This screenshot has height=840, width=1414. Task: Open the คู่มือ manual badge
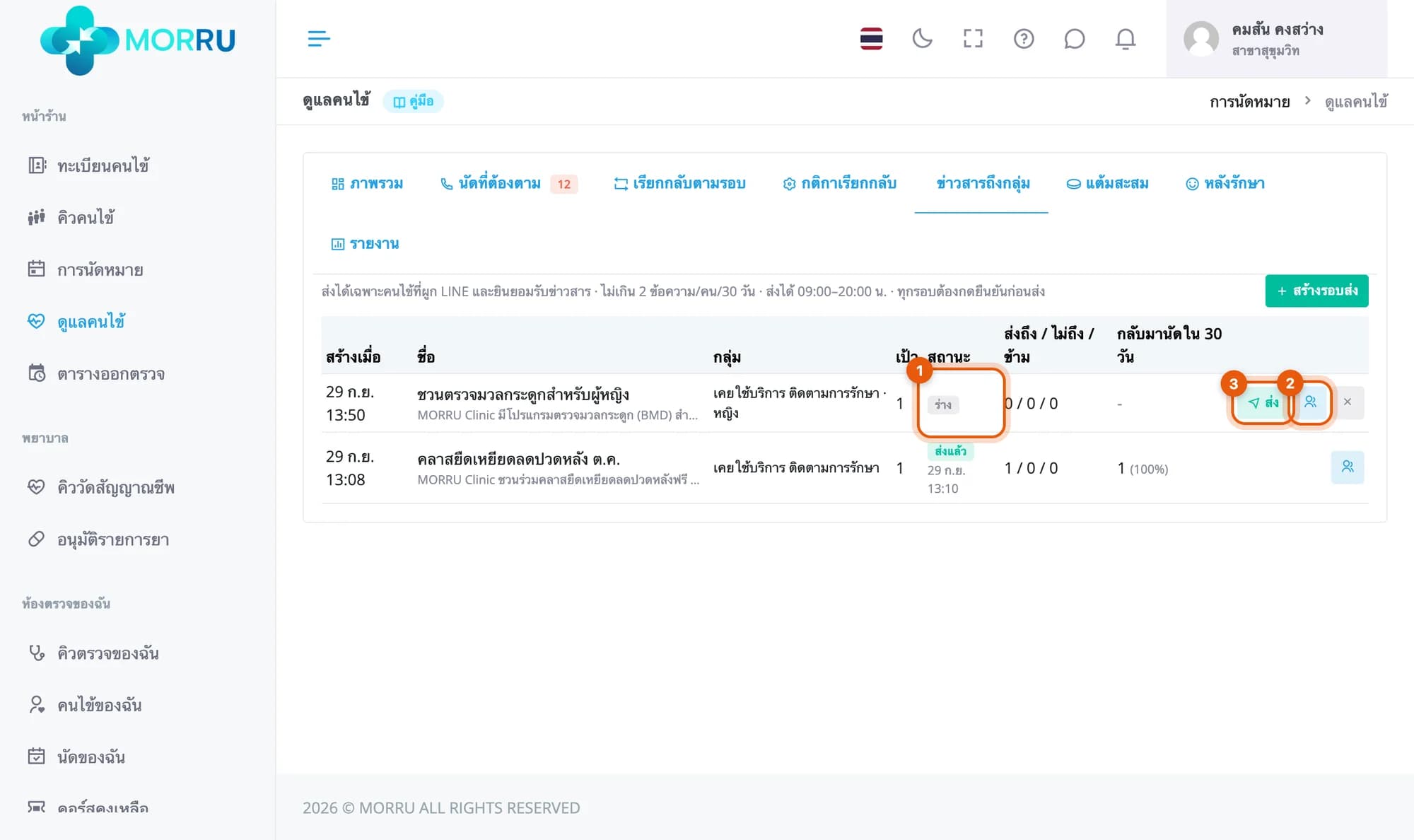414,101
